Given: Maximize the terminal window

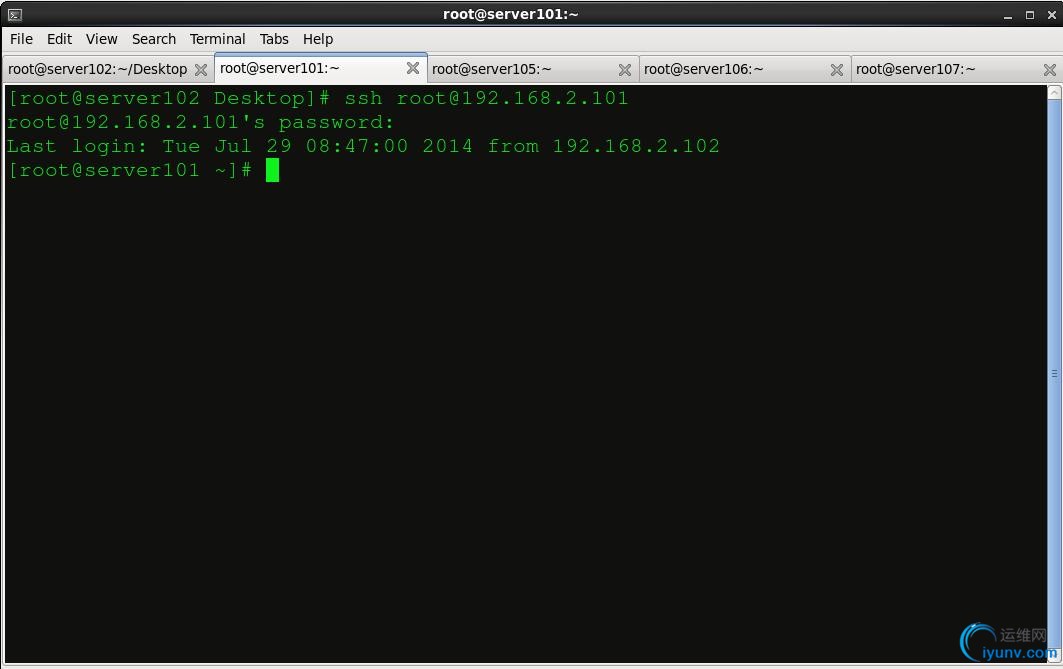Looking at the screenshot, I should coord(1030,15).
